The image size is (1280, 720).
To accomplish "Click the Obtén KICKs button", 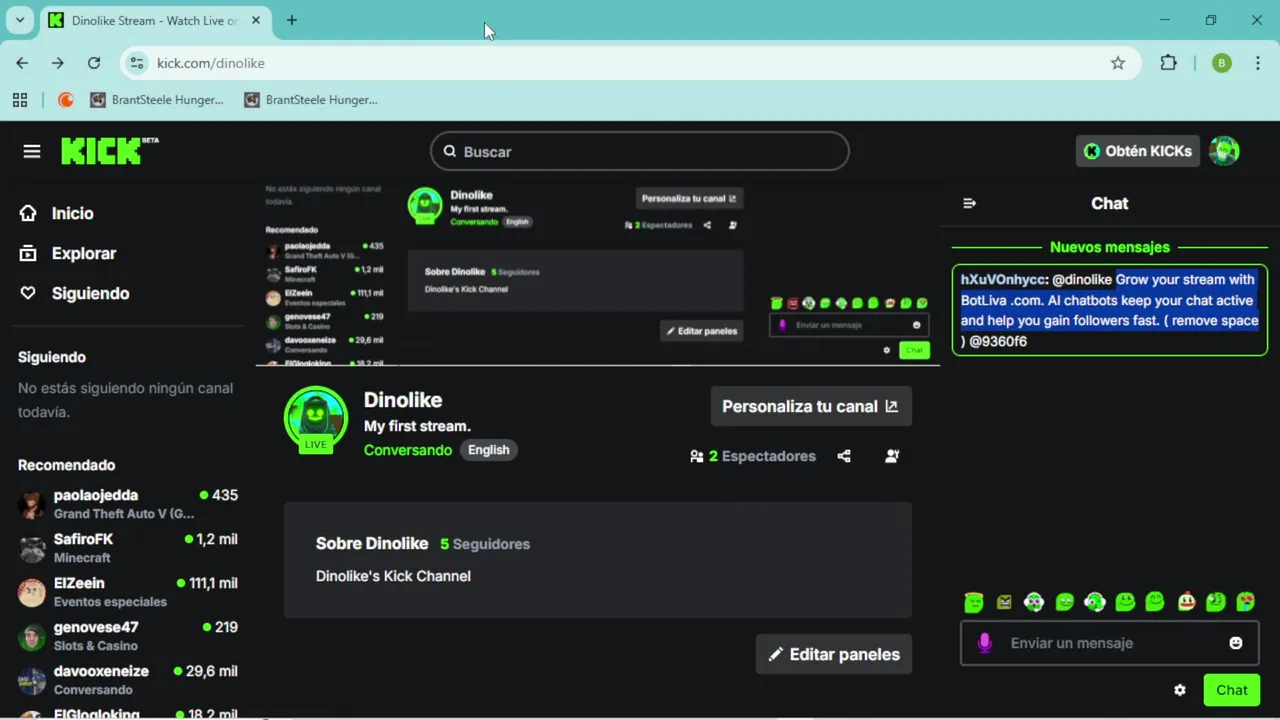I will click(1138, 151).
